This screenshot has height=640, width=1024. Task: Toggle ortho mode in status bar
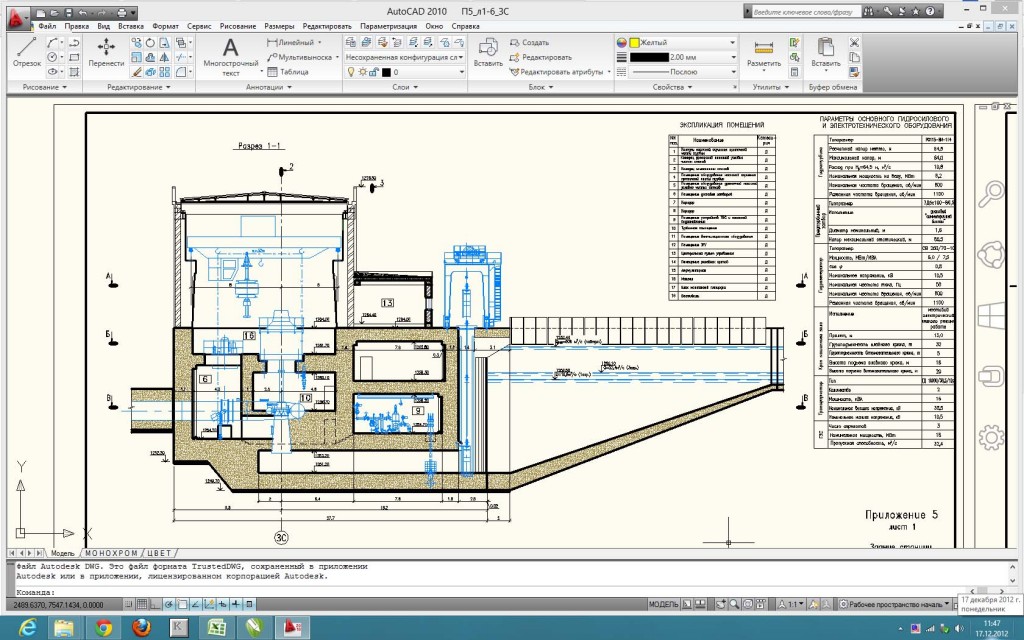(x=155, y=605)
